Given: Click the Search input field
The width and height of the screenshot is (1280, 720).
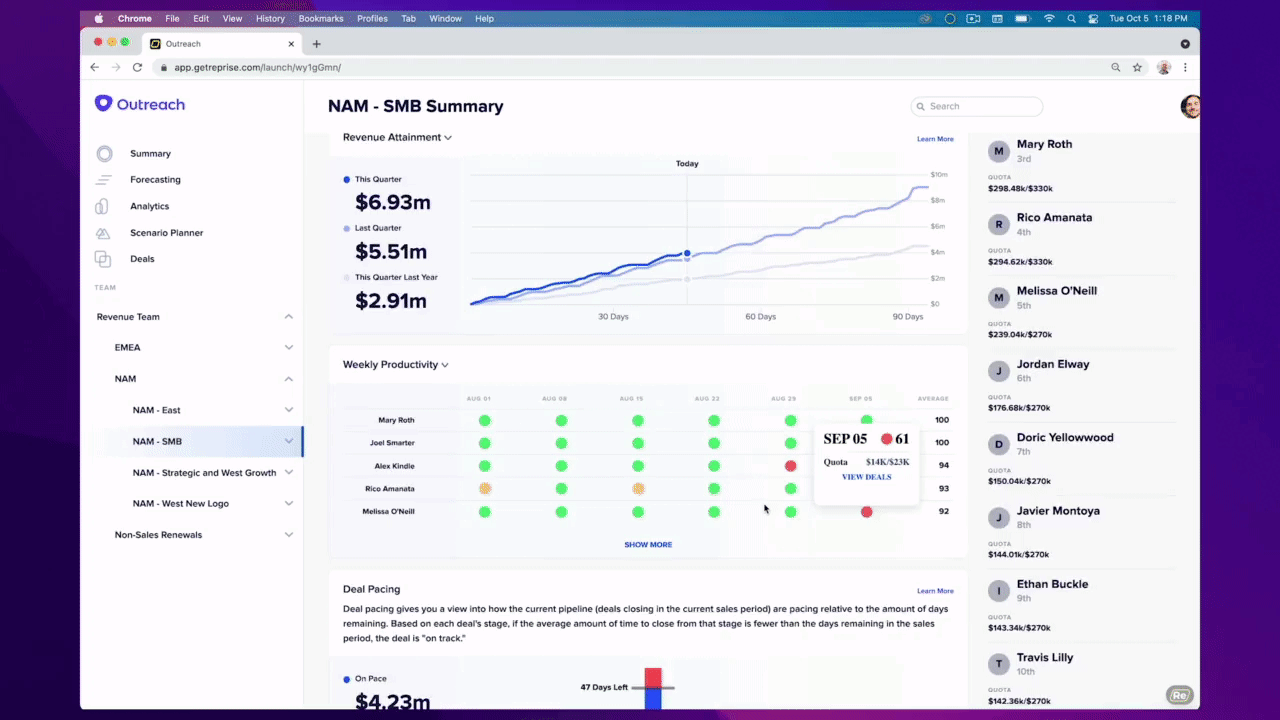Looking at the screenshot, I should point(977,106).
